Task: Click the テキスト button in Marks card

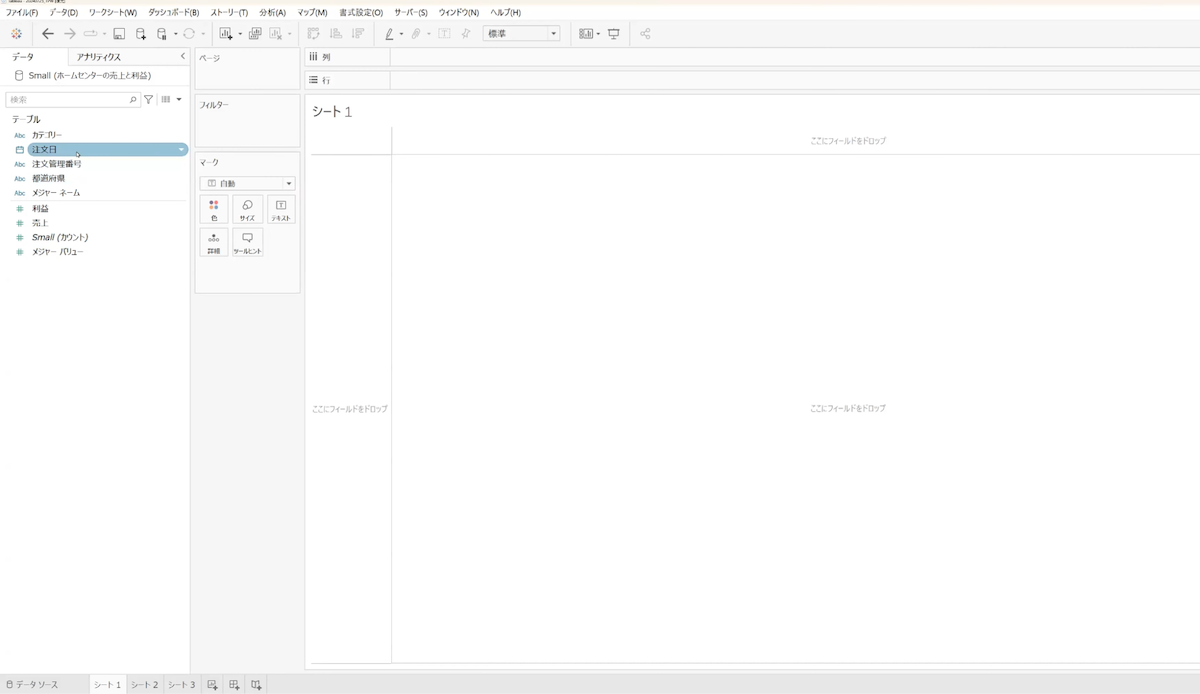Action: pos(281,209)
